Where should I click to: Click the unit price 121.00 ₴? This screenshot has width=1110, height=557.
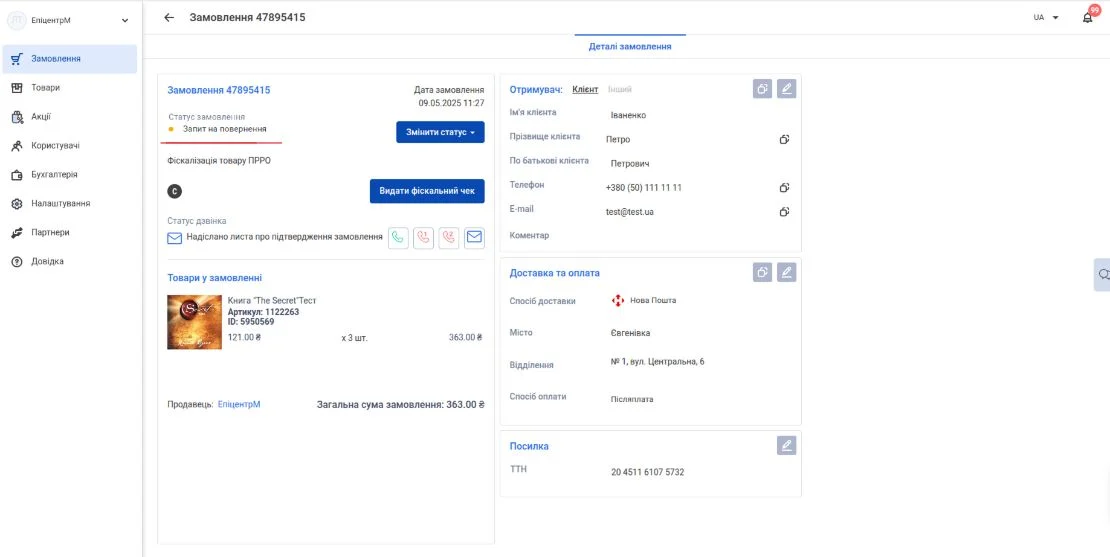click(244, 338)
